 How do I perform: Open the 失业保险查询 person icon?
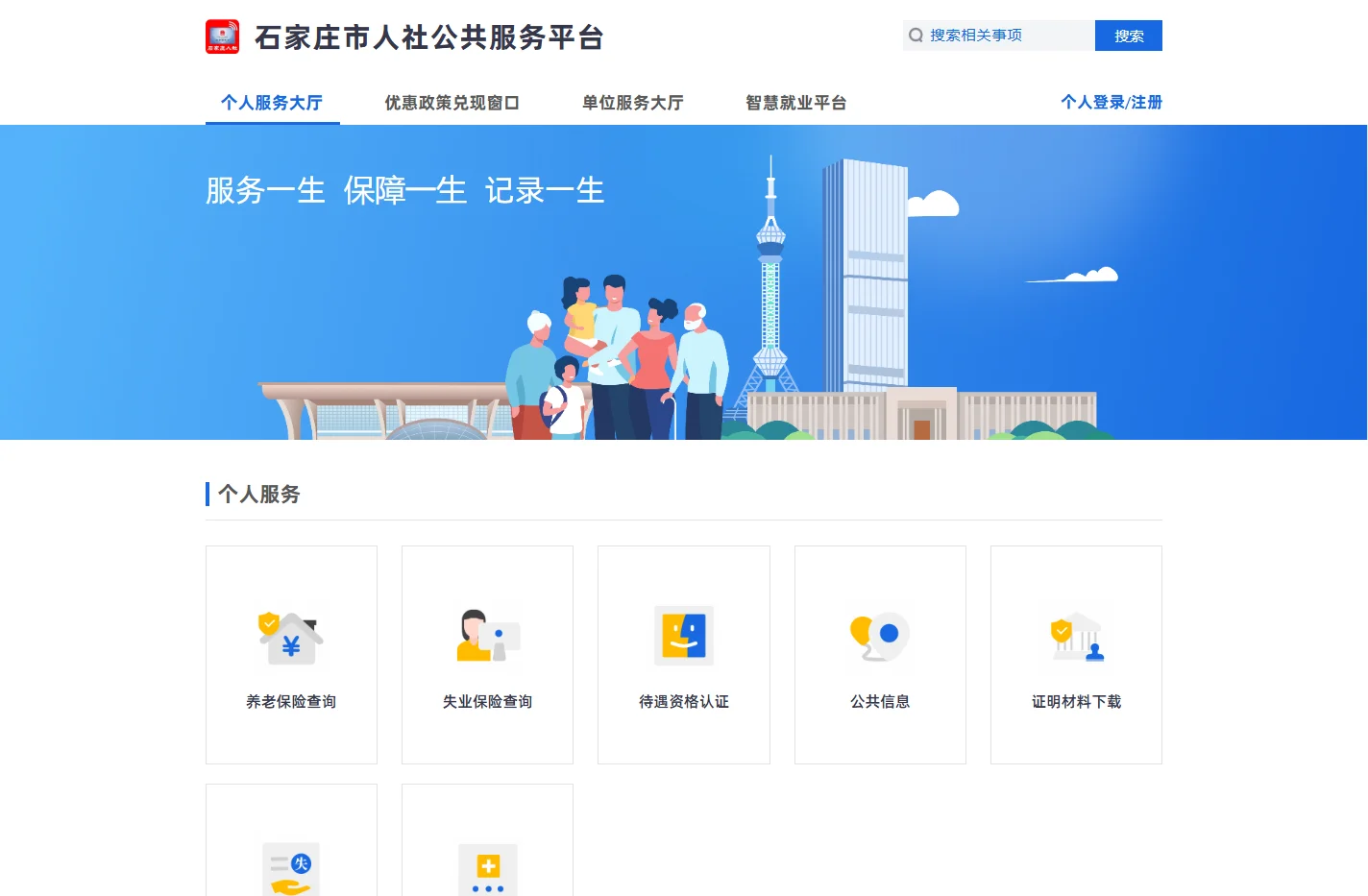pyautogui.click(x=488, y=636)
